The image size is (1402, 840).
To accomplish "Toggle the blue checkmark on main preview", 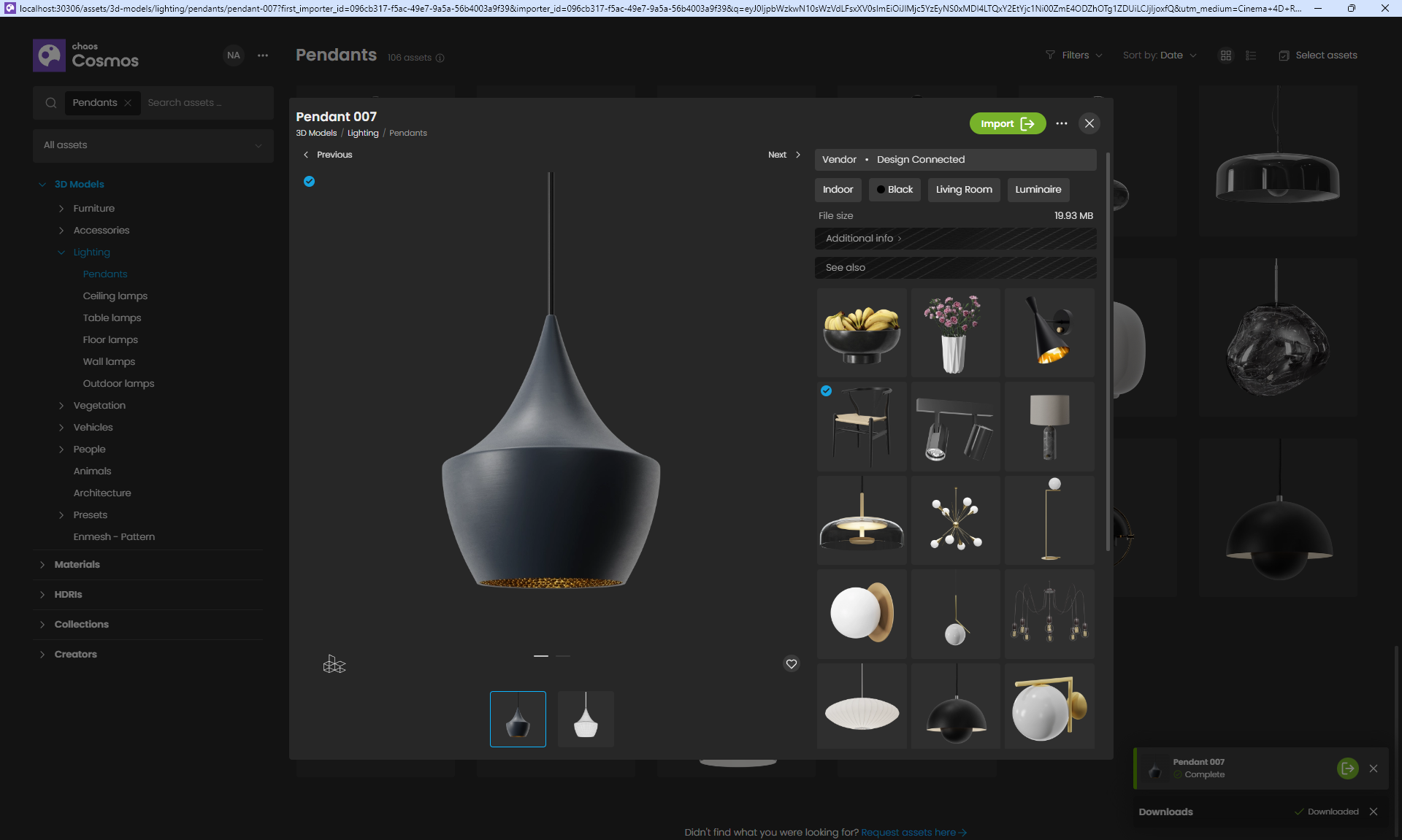I will [309, 181].
